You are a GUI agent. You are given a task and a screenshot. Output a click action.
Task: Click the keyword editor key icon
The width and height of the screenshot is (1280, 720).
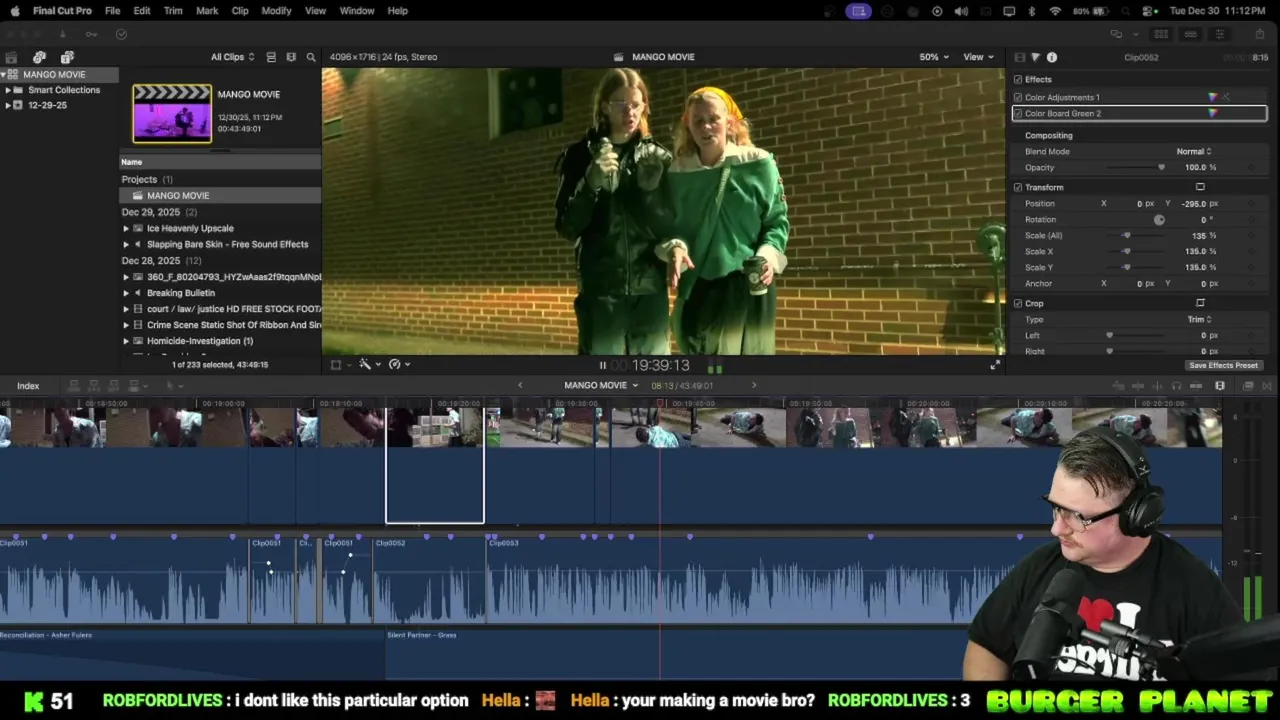click(91, 34)
